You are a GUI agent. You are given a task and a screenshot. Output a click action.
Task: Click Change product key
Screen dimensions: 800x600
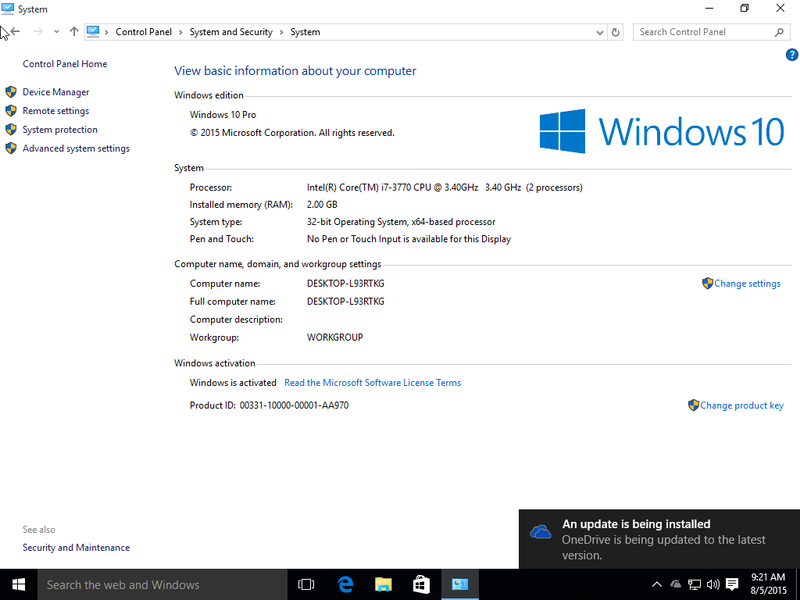pos(741,406)
